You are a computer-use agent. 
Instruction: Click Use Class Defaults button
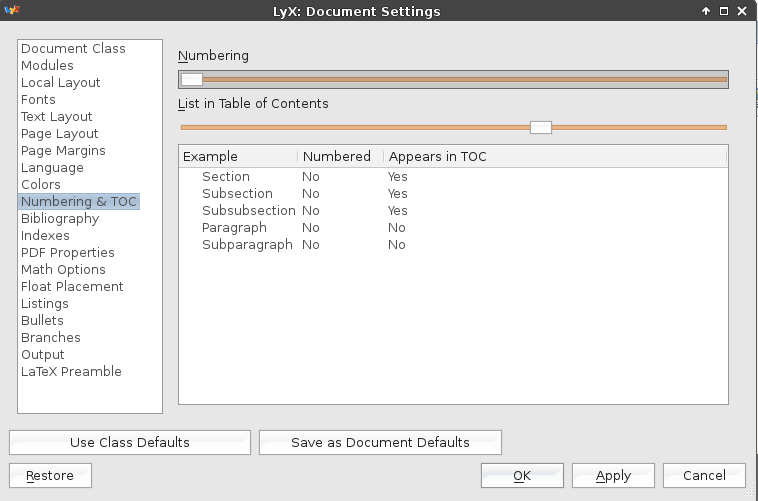click(130, 442)
